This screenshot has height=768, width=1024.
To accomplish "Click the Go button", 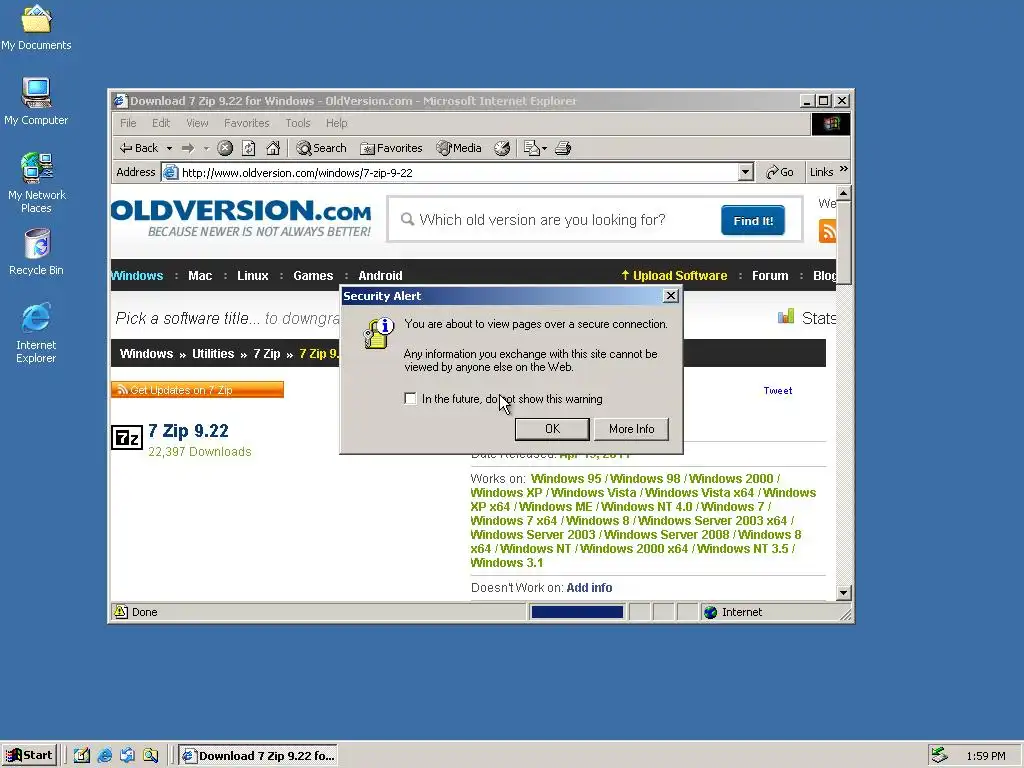I will (x=780, y=172).
